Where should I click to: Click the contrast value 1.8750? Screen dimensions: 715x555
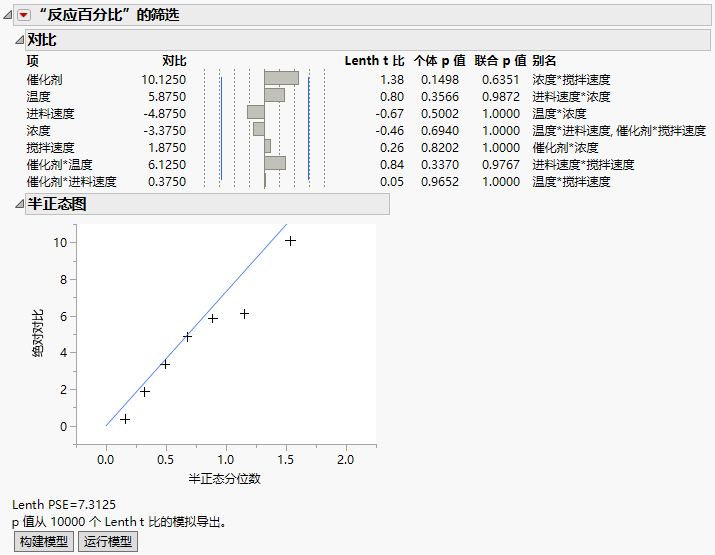pyautogui.click(x=167, y=148)
